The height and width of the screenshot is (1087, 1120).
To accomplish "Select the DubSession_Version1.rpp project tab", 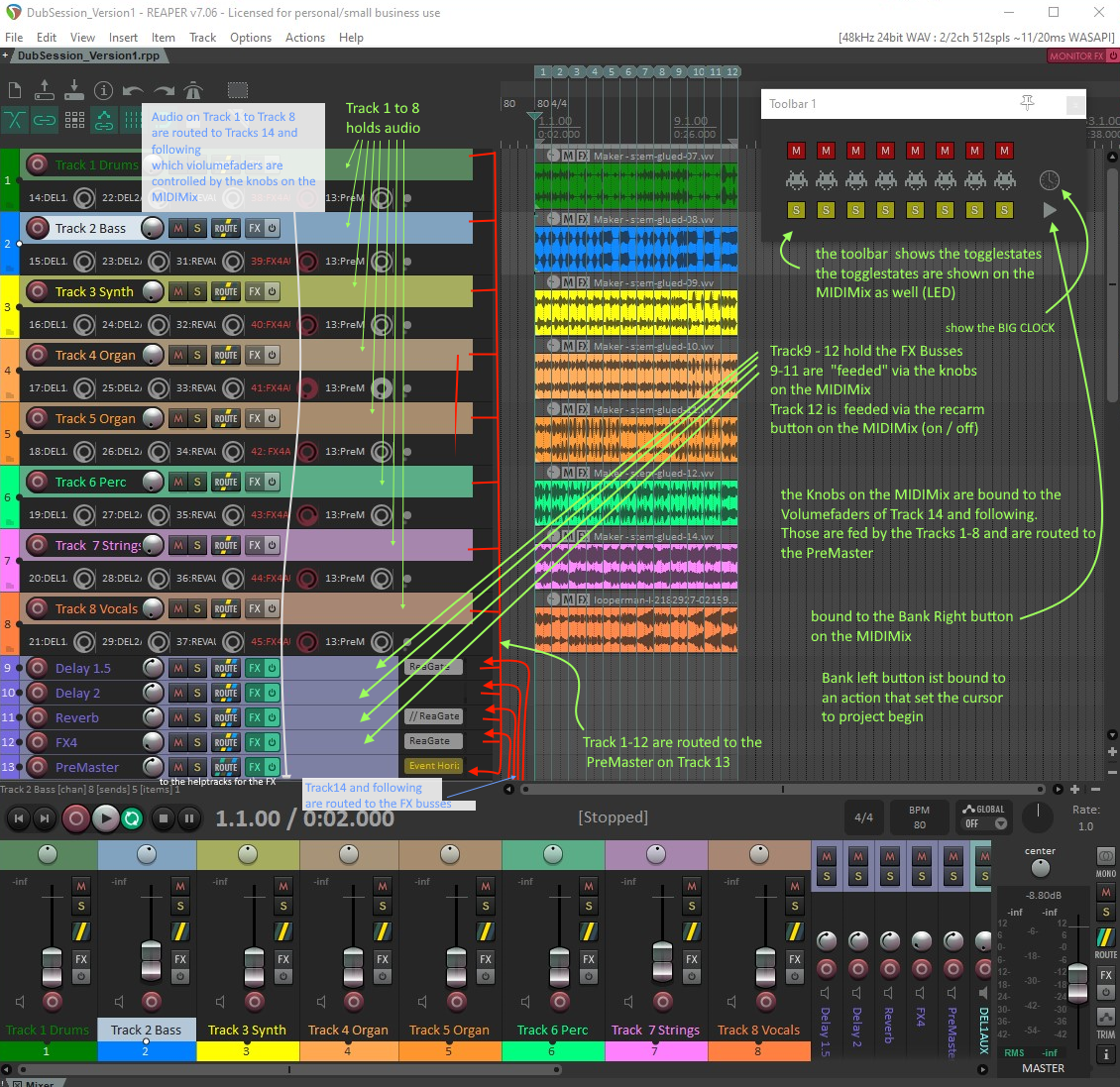I will (88, 55).
